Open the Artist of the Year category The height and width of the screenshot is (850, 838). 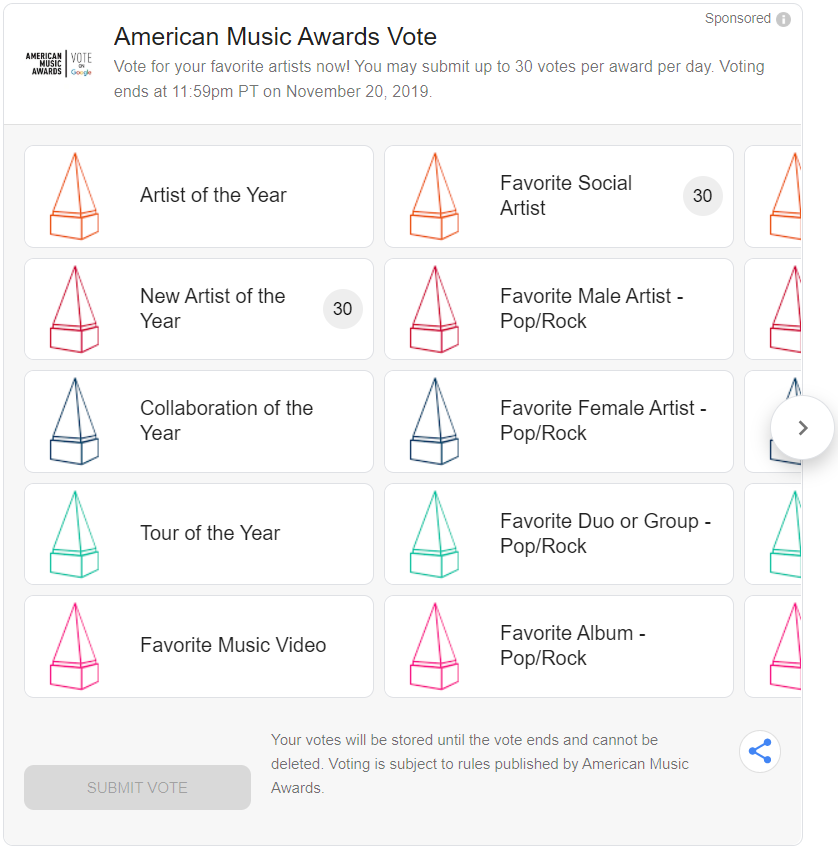point(213,196)
